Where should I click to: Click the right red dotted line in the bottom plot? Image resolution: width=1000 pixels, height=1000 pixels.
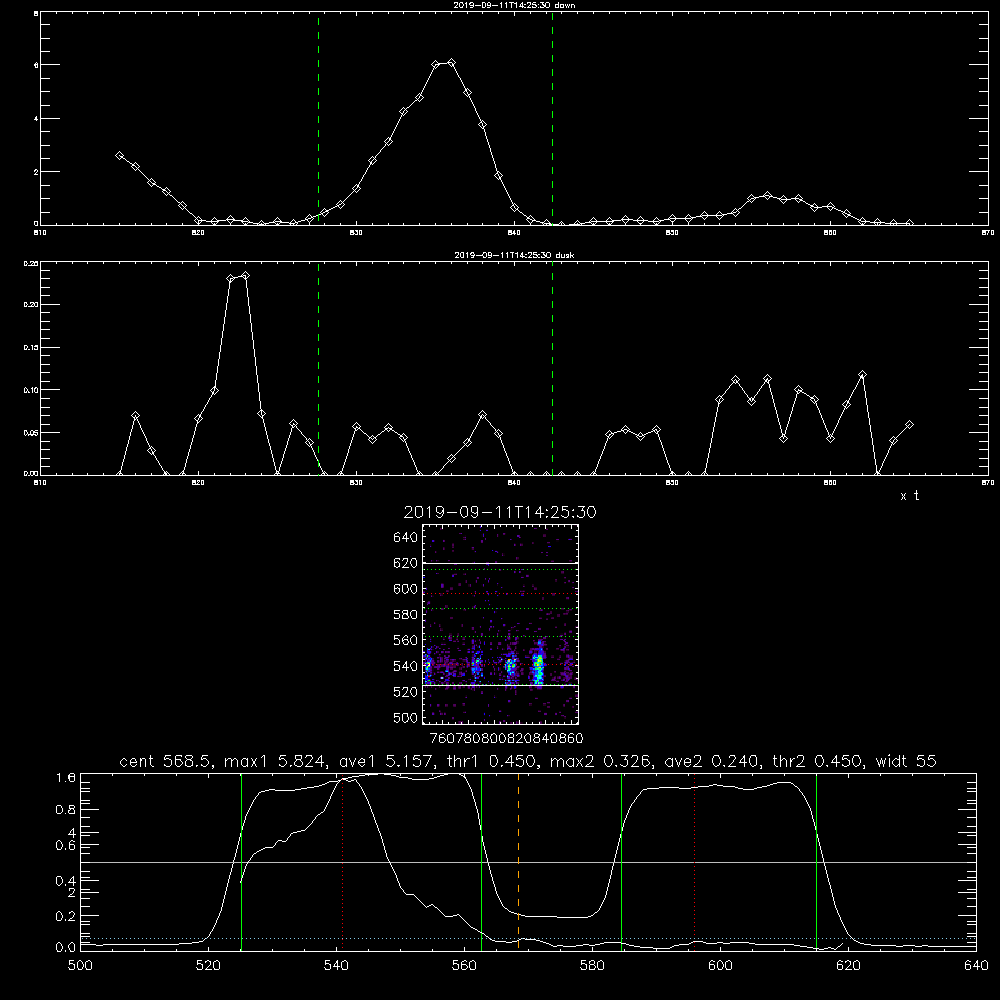(x=694, y=862)
